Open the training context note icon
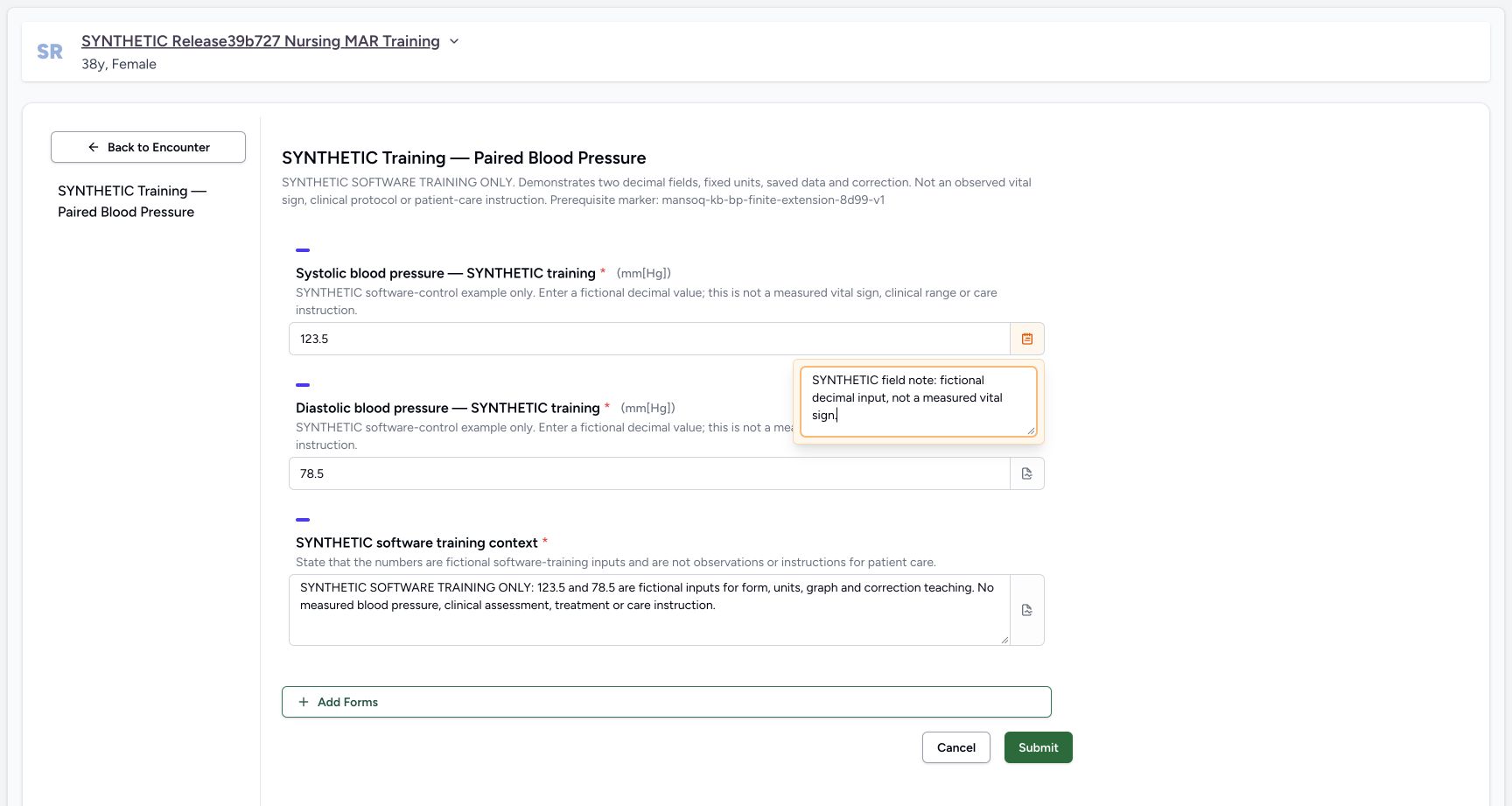 coord(1027,610)
